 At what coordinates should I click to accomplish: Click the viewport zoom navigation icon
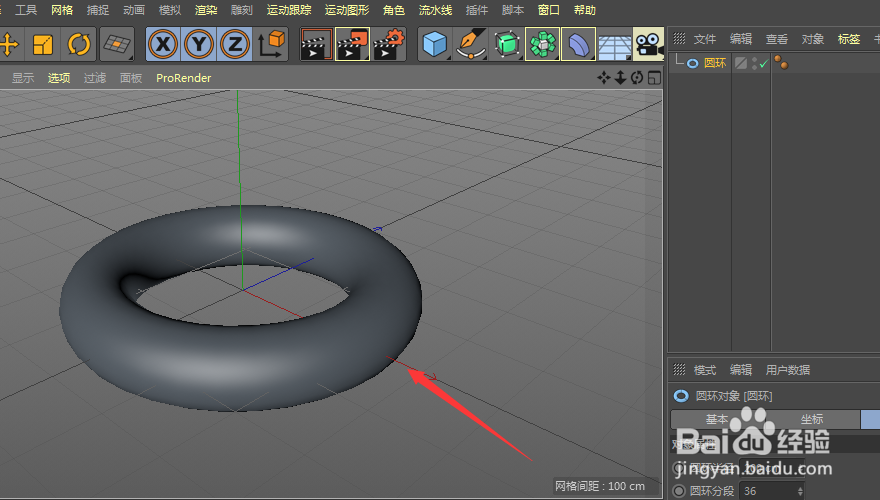620,77
